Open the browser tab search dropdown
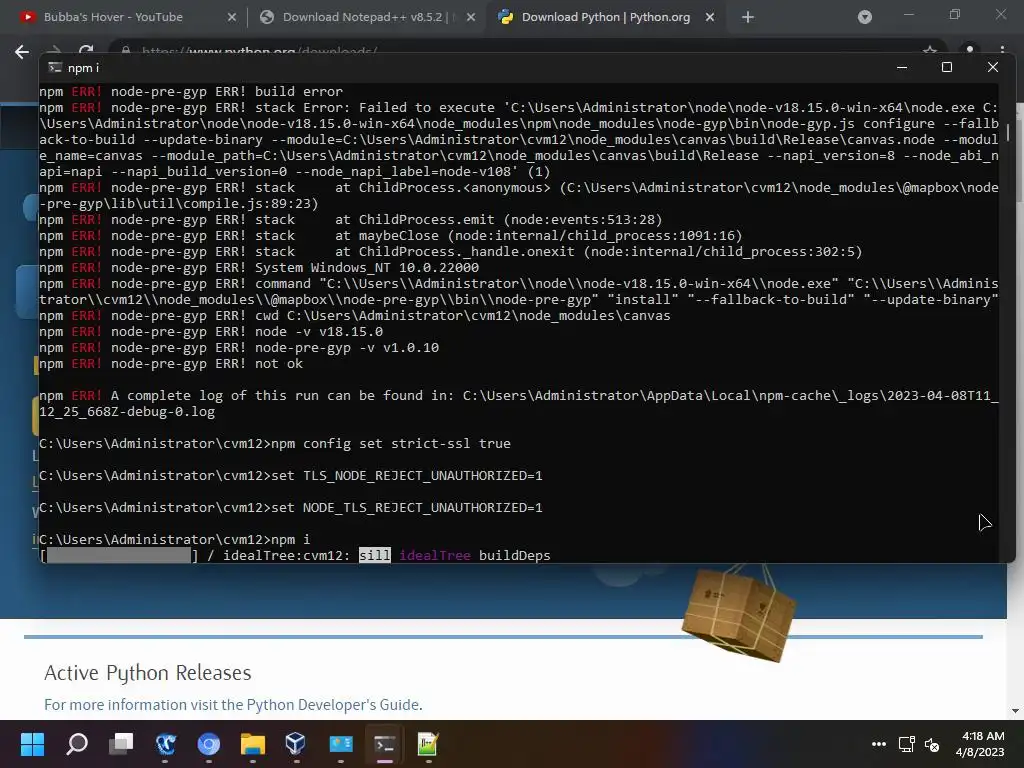Viewport: 1024px width, 768px height. [x=865, y=18]
